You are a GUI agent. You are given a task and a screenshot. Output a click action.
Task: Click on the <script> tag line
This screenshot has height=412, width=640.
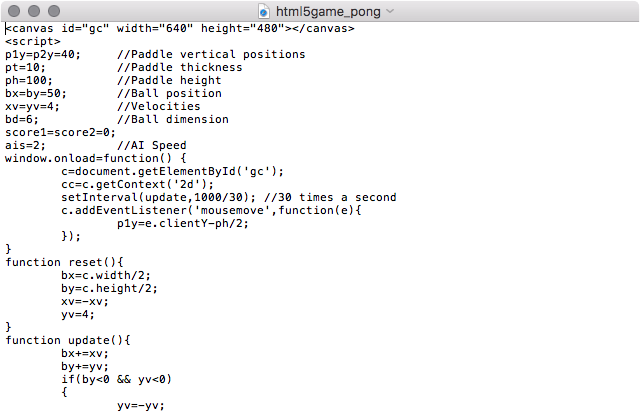coord(33,41)
